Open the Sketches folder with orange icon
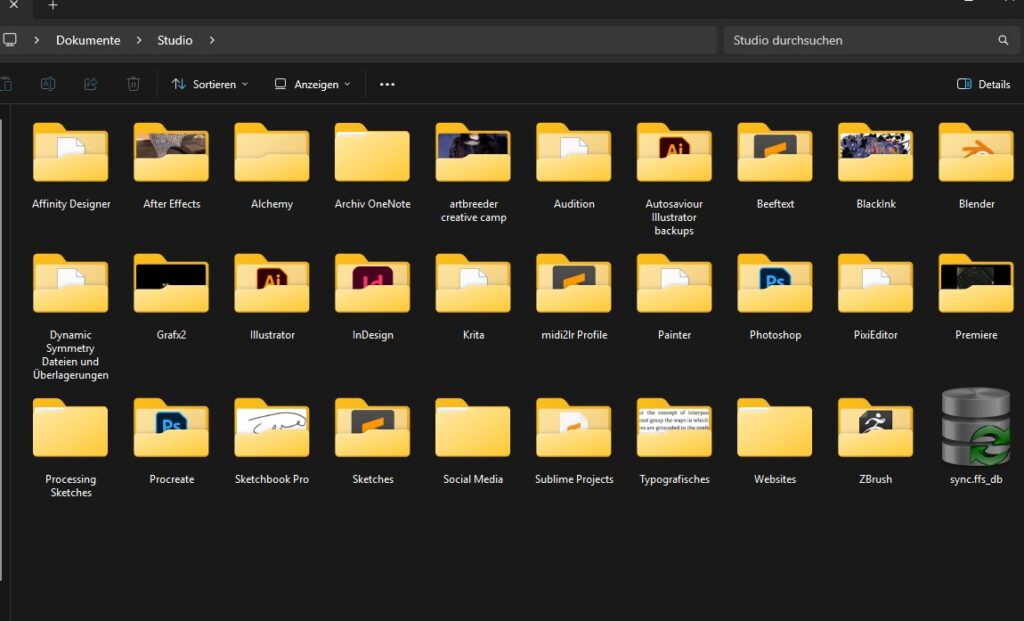Screen dimensions: 1024x621 click(372, 428)
